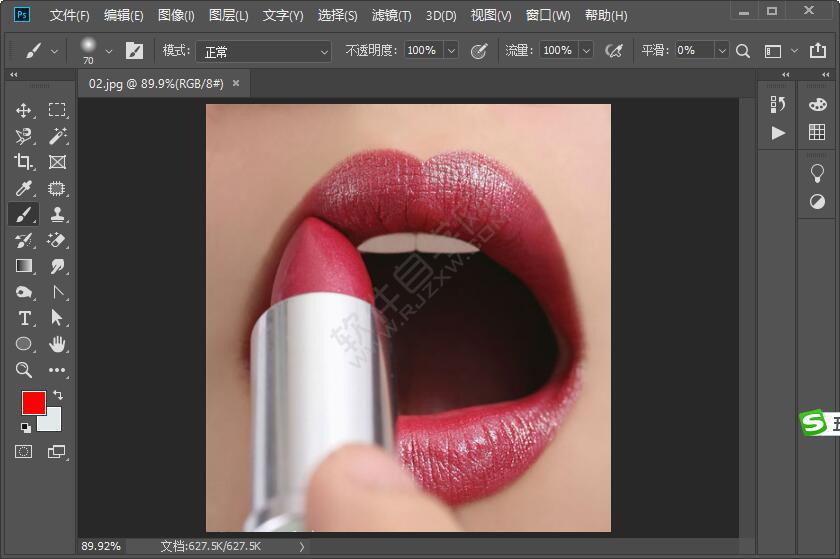This screenshot has height=559, width=840.
Task: Open the 图层(L) menu
Action: [228, 16]
